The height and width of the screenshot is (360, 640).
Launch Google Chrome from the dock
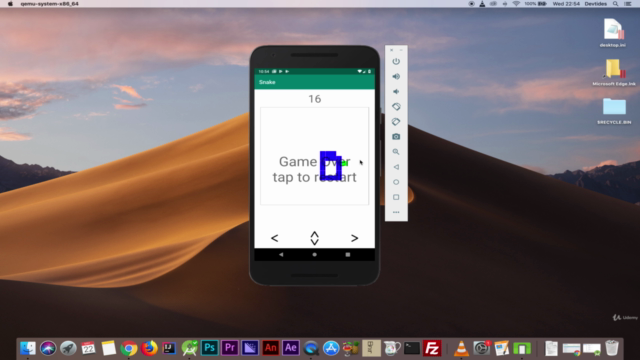(129, 348)
